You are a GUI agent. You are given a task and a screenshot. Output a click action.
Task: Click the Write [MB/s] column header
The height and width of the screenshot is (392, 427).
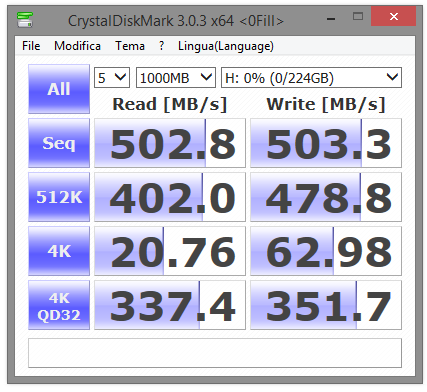pos(326,104)
